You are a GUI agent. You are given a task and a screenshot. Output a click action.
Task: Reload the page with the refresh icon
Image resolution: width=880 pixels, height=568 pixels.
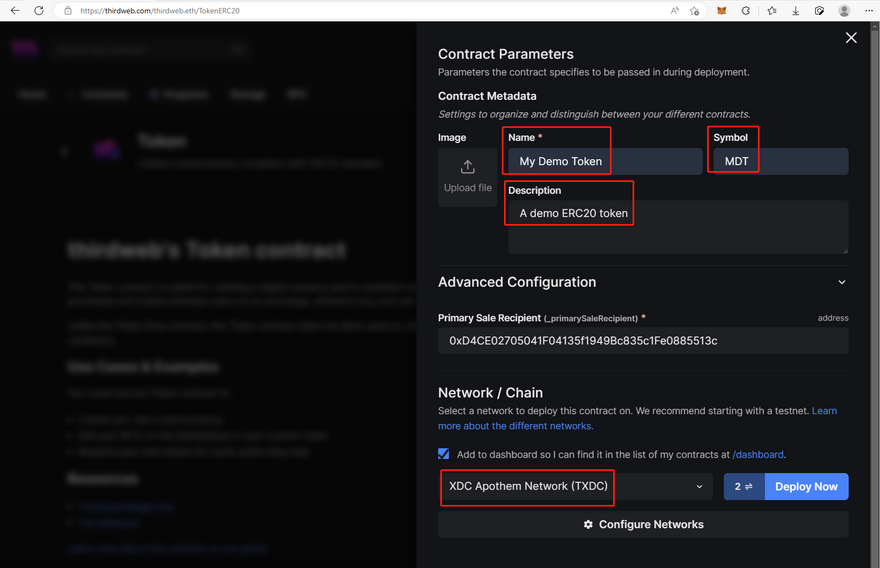click(39, 11)
